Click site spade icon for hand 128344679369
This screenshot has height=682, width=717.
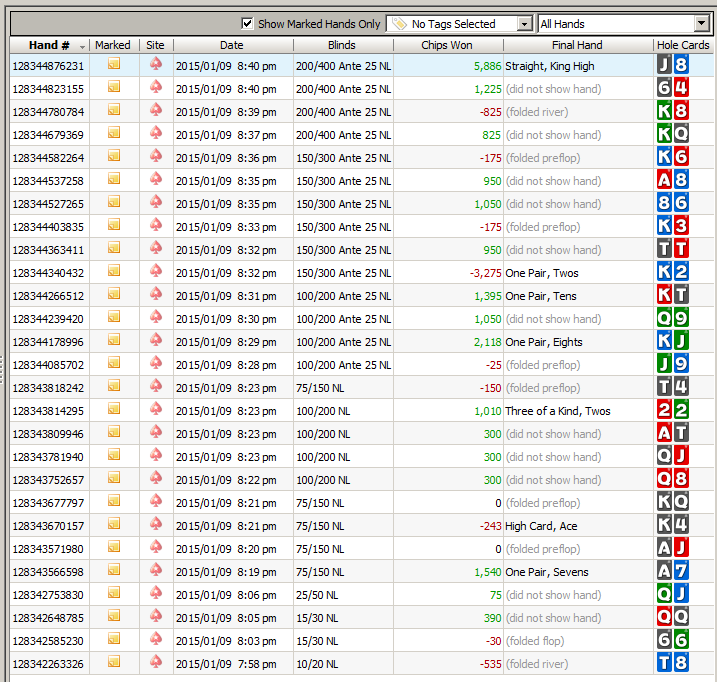156,132
